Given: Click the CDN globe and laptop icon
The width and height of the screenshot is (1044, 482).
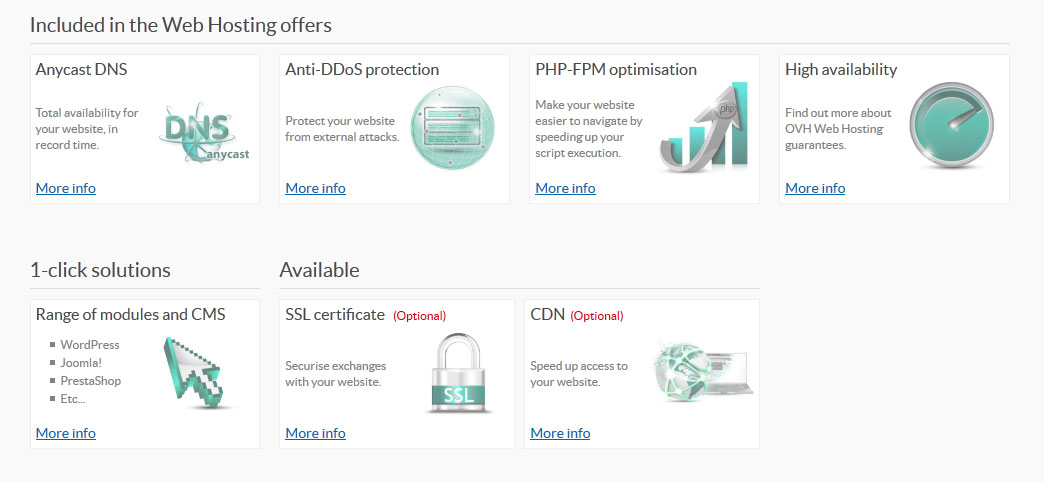Looking at the screenshot, I should (703, 372).
